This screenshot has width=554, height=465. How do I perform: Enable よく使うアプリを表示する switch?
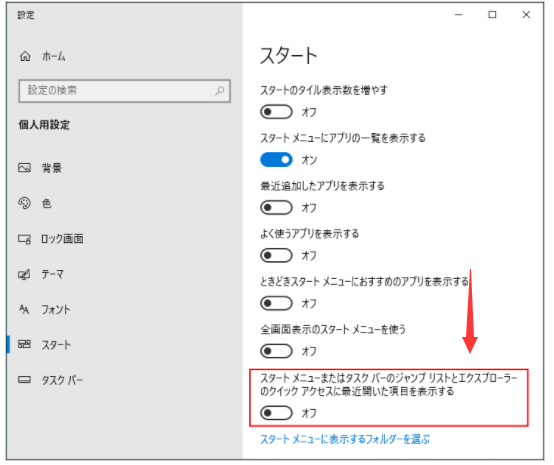[x=276, y=255]
